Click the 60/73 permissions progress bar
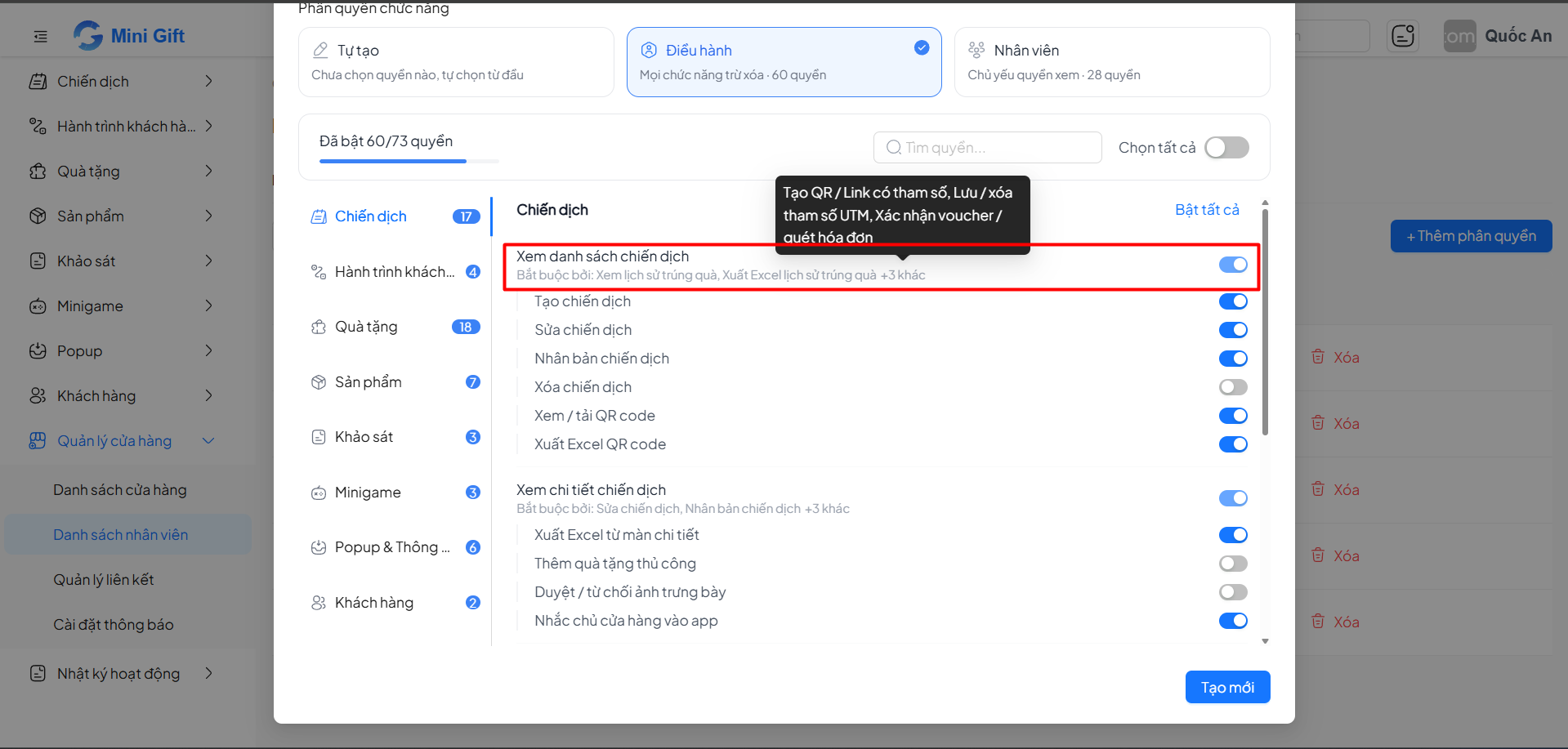This screenshot has height=749, width=1568. (409, 161)
